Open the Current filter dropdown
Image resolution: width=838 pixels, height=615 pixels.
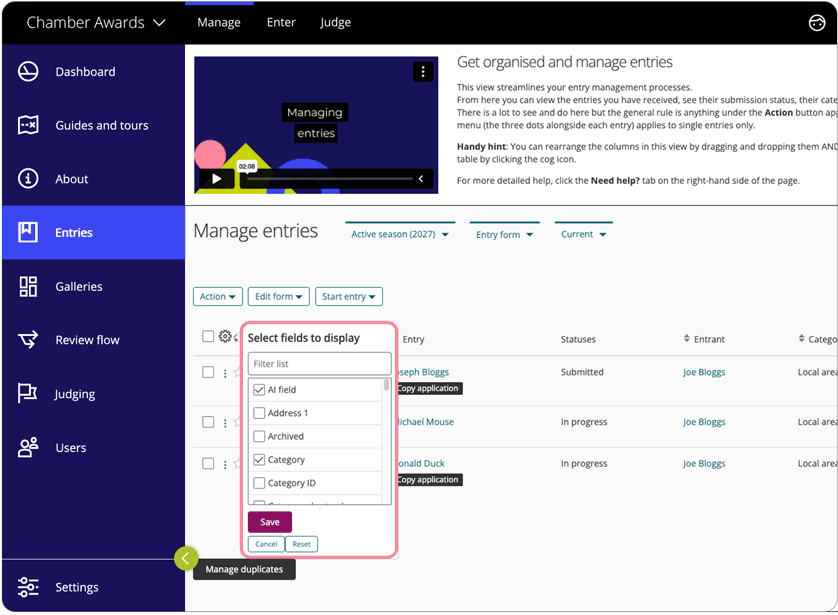coord(584,234)
